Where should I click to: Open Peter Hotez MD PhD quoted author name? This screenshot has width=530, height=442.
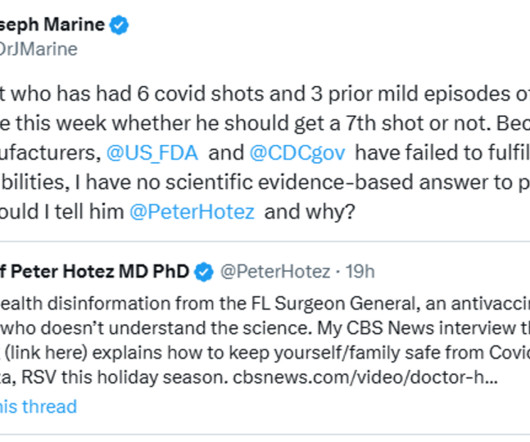pos(95,271)
